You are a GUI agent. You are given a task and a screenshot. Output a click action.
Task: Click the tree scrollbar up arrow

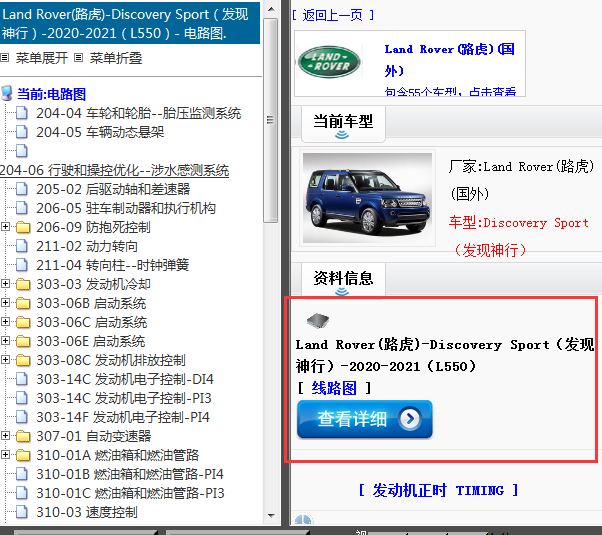point(271,9)
